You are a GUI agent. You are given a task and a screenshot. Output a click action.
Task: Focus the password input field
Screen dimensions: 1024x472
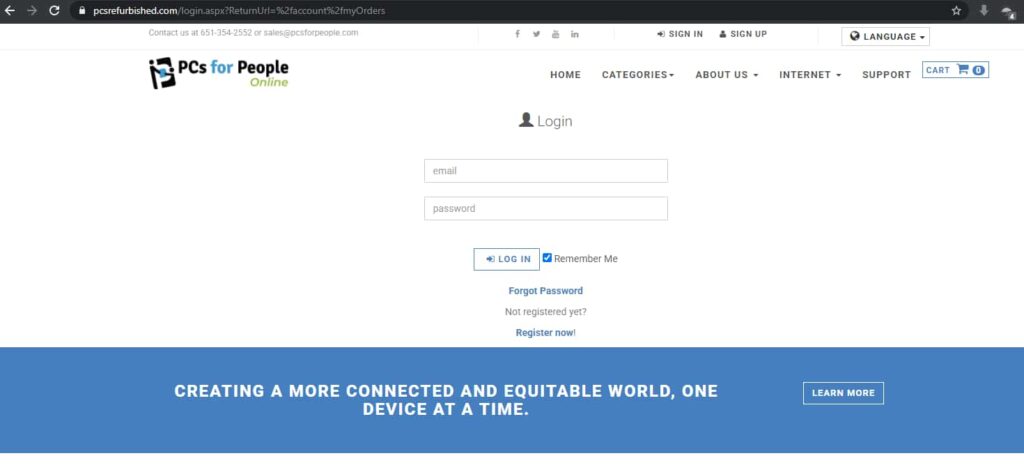tap(546, 208)
